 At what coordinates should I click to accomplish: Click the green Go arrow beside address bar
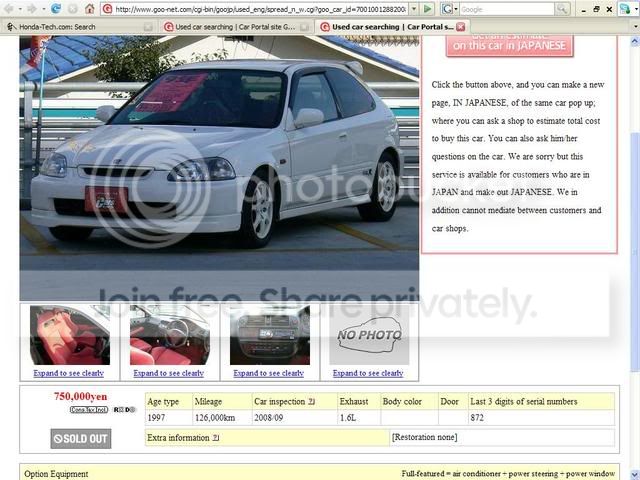(427, 8)
